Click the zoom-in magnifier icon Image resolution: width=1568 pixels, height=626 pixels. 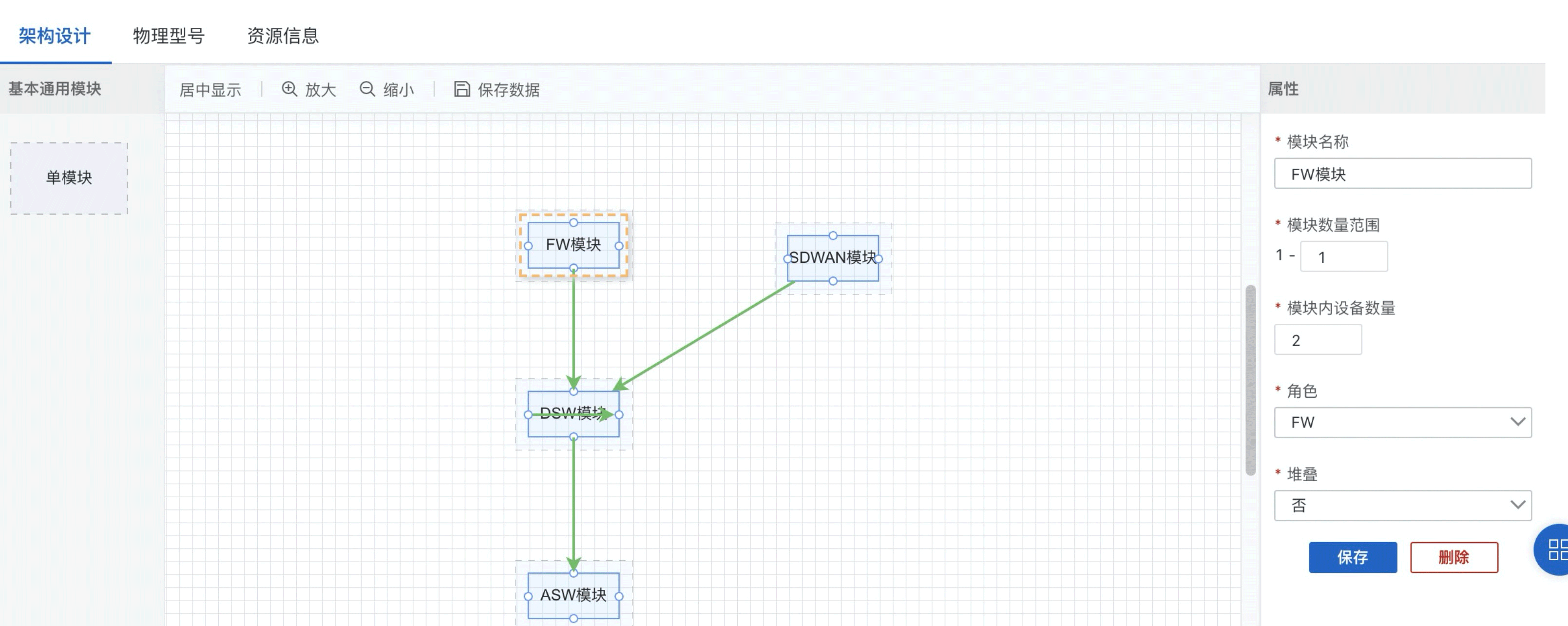click(289, 89)
